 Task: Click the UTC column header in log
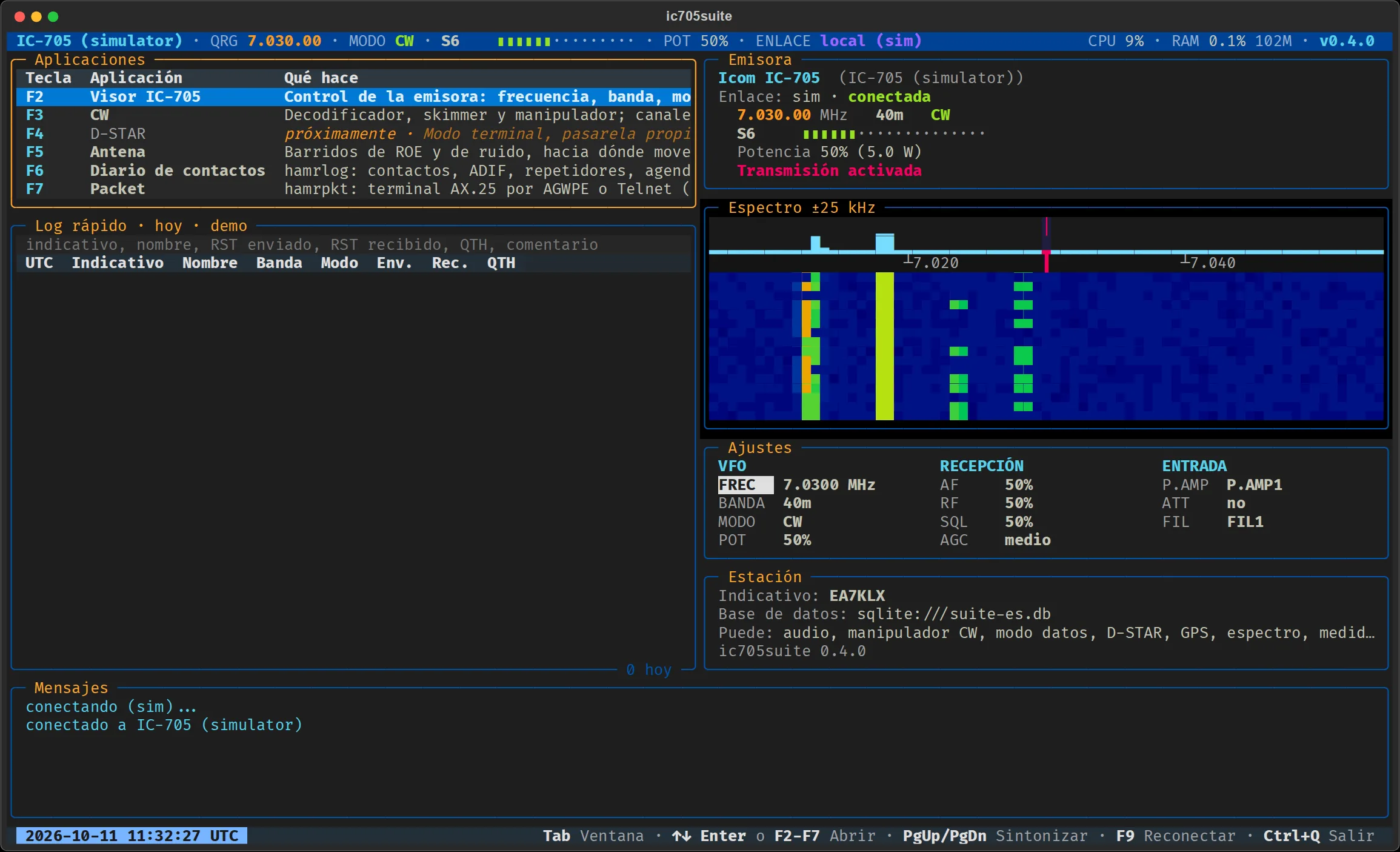pyautogui.click(x=39, y=263)
